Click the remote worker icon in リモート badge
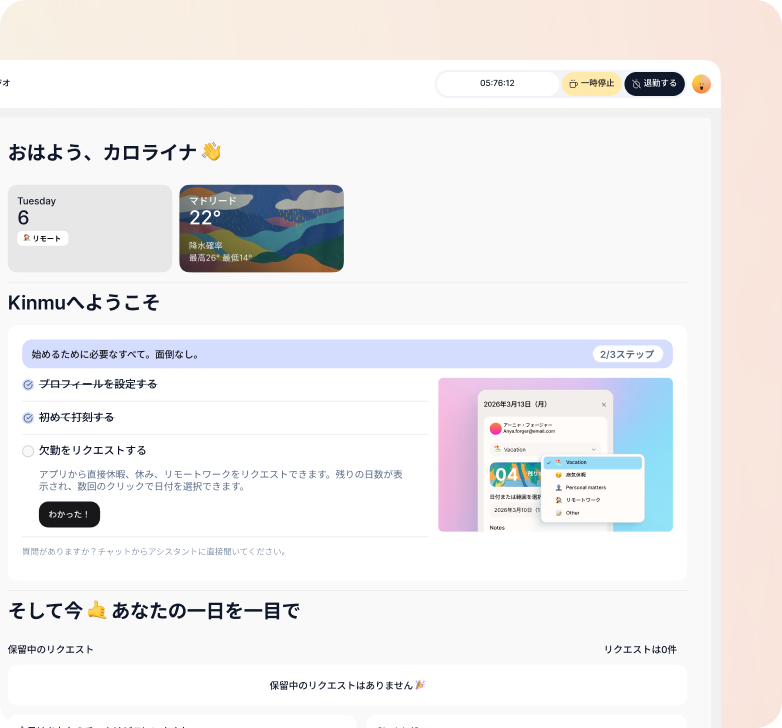 27,238
